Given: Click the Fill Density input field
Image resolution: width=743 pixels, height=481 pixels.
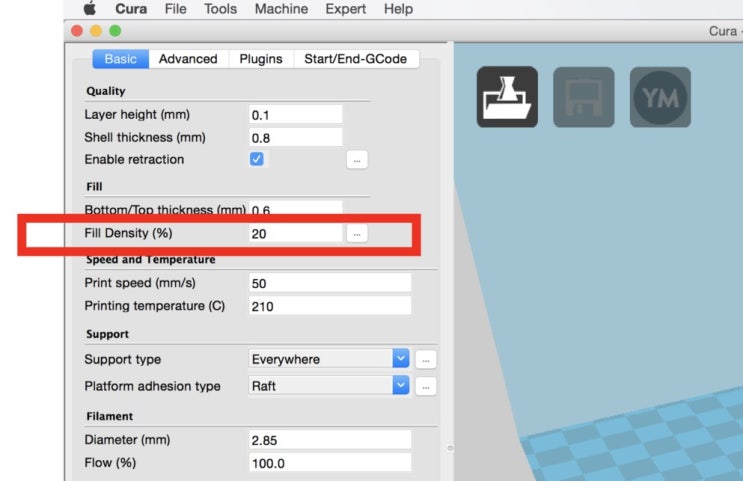Looking at the screenshot, I should point(295,233).
